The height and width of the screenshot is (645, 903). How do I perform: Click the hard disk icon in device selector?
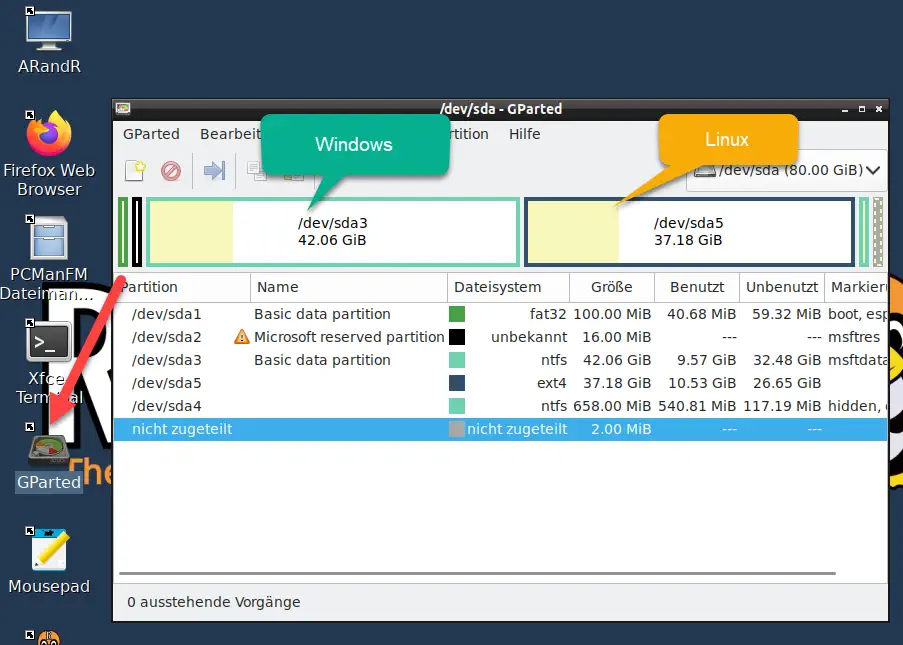(705, 170)
